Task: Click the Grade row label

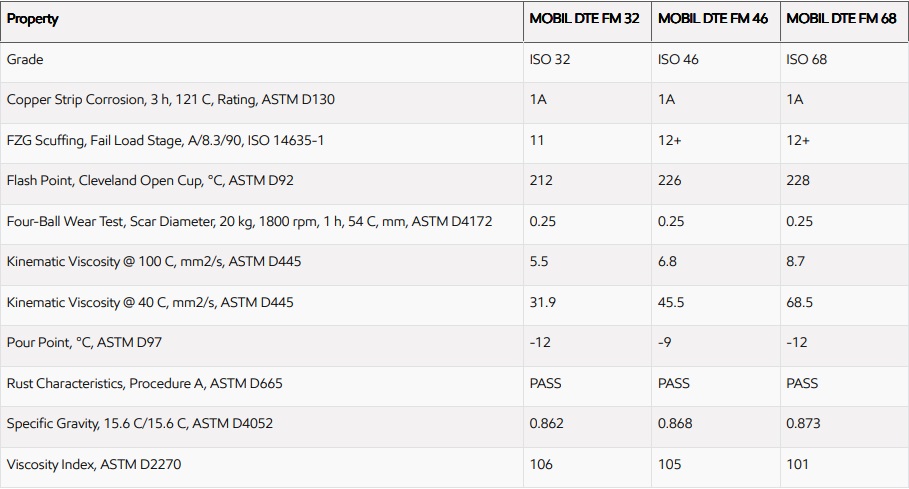Action: [x=25, y=60]
